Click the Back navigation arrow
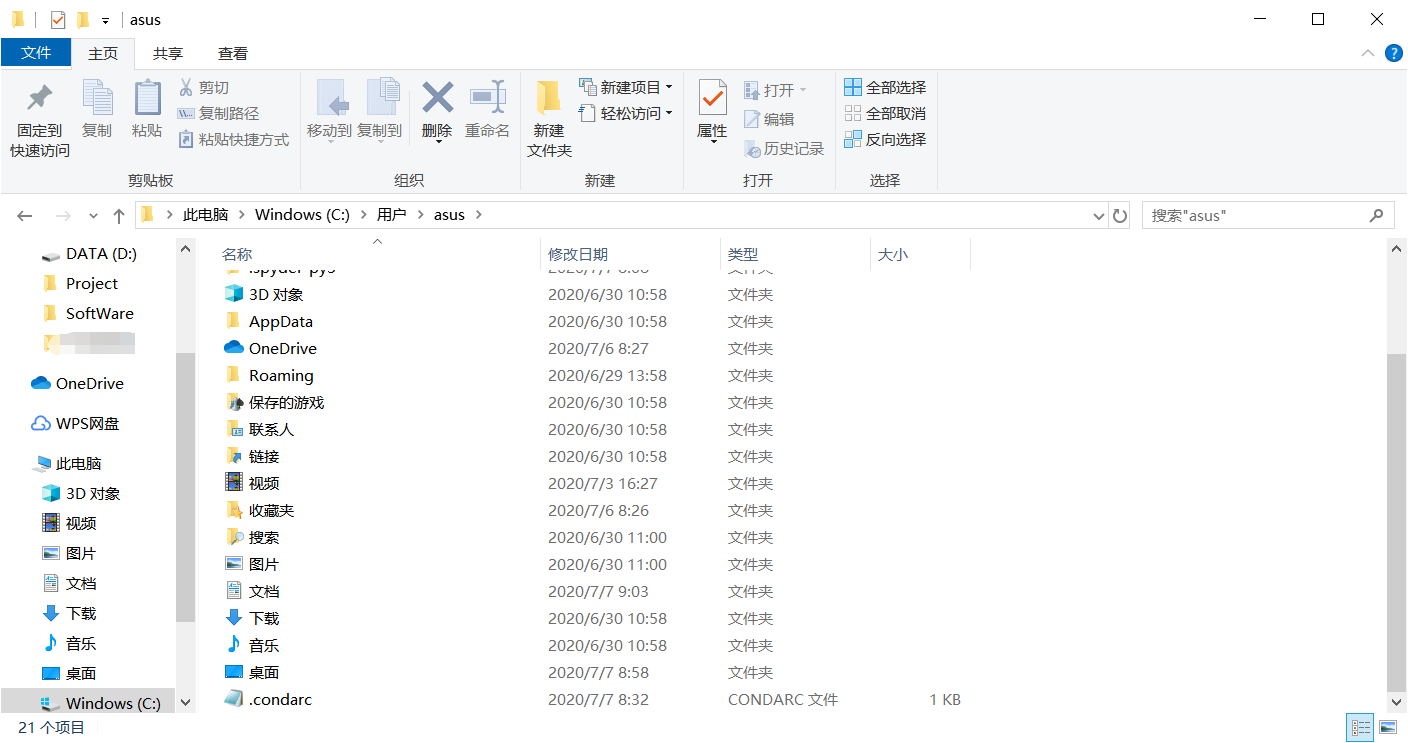 (25, 216)
